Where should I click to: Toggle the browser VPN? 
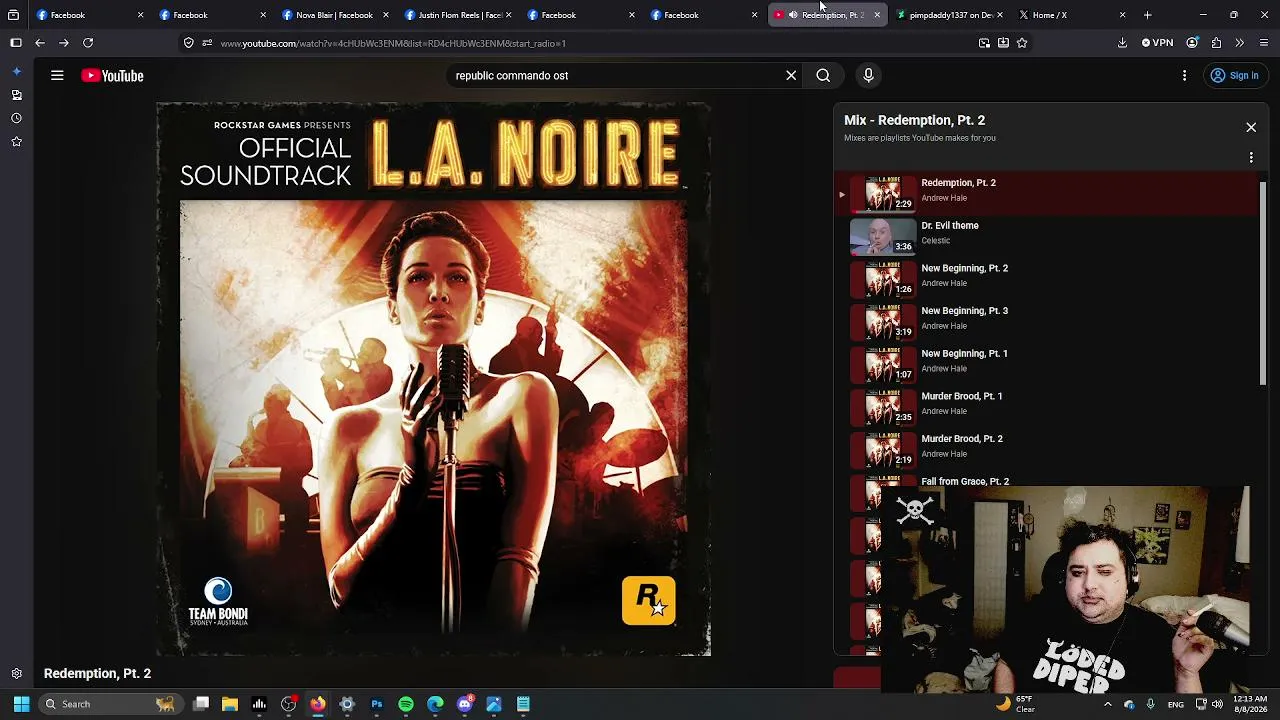click(x=1157, y=43)
